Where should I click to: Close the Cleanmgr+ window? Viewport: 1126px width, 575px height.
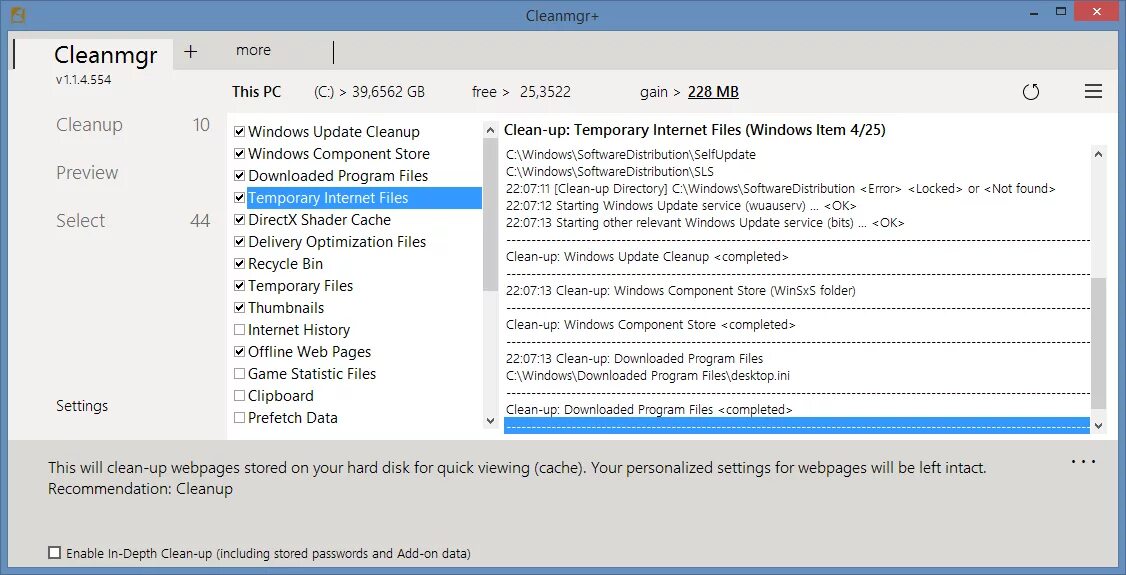(x=1095, y=11)
